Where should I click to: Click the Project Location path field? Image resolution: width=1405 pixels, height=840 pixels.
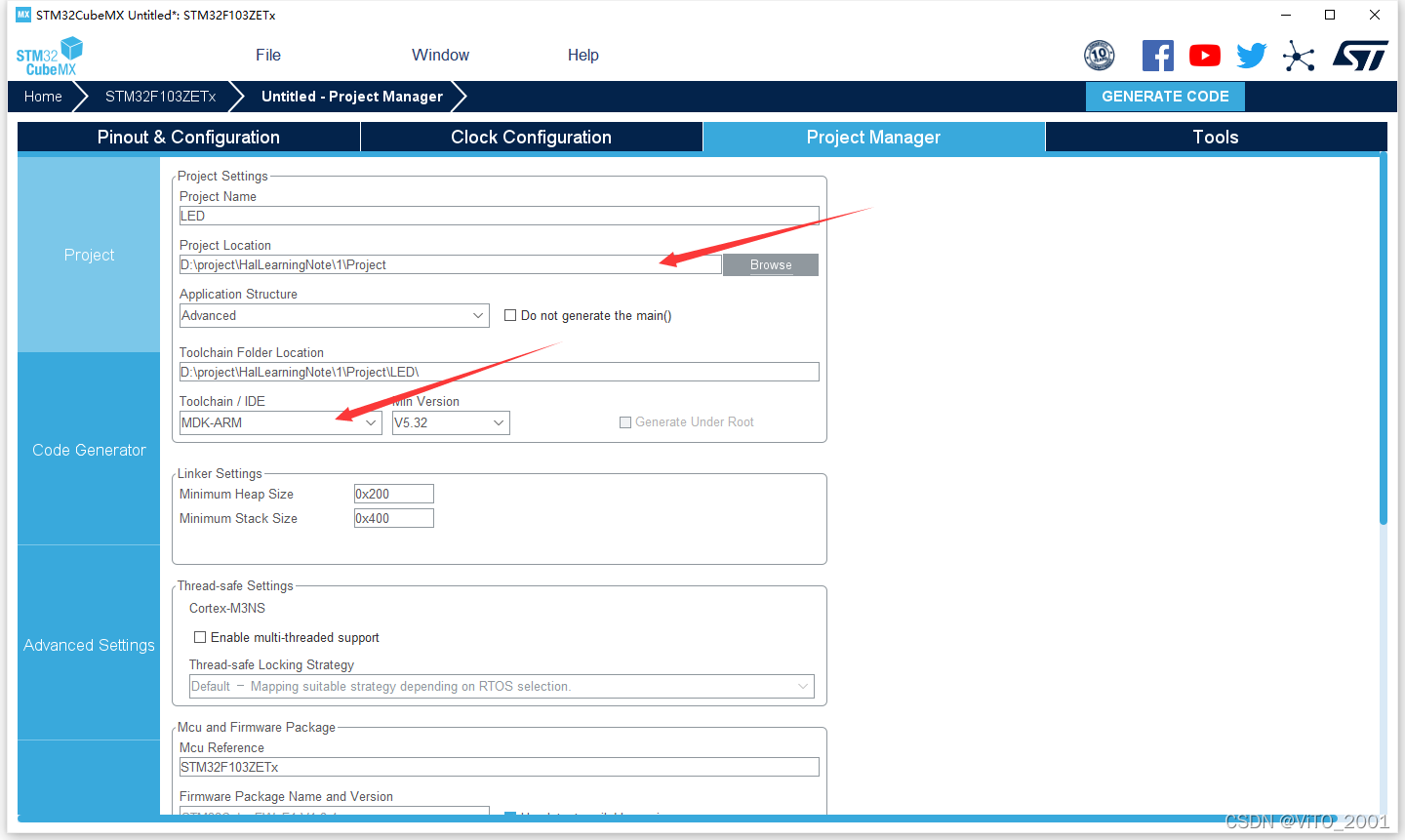tap(451, 264)
